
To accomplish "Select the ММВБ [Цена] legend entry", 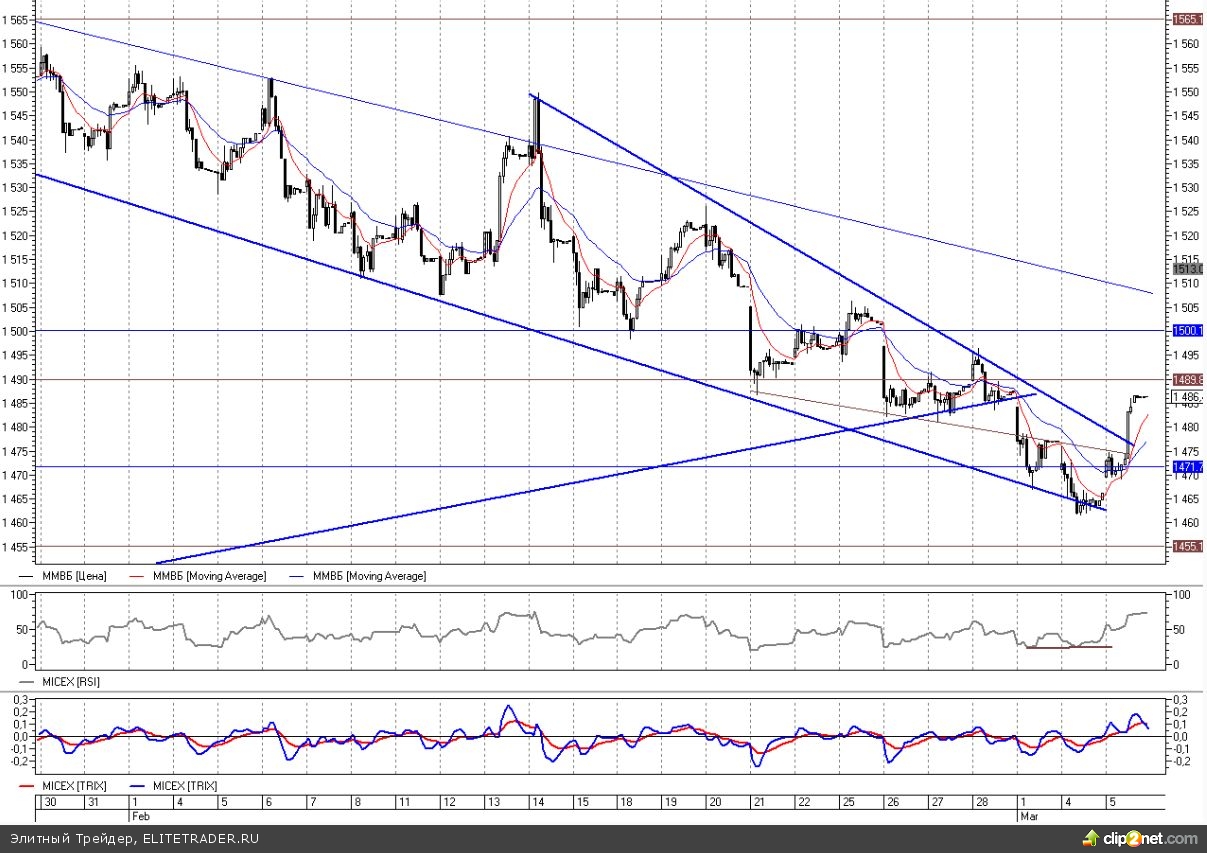I will (69, 576).
